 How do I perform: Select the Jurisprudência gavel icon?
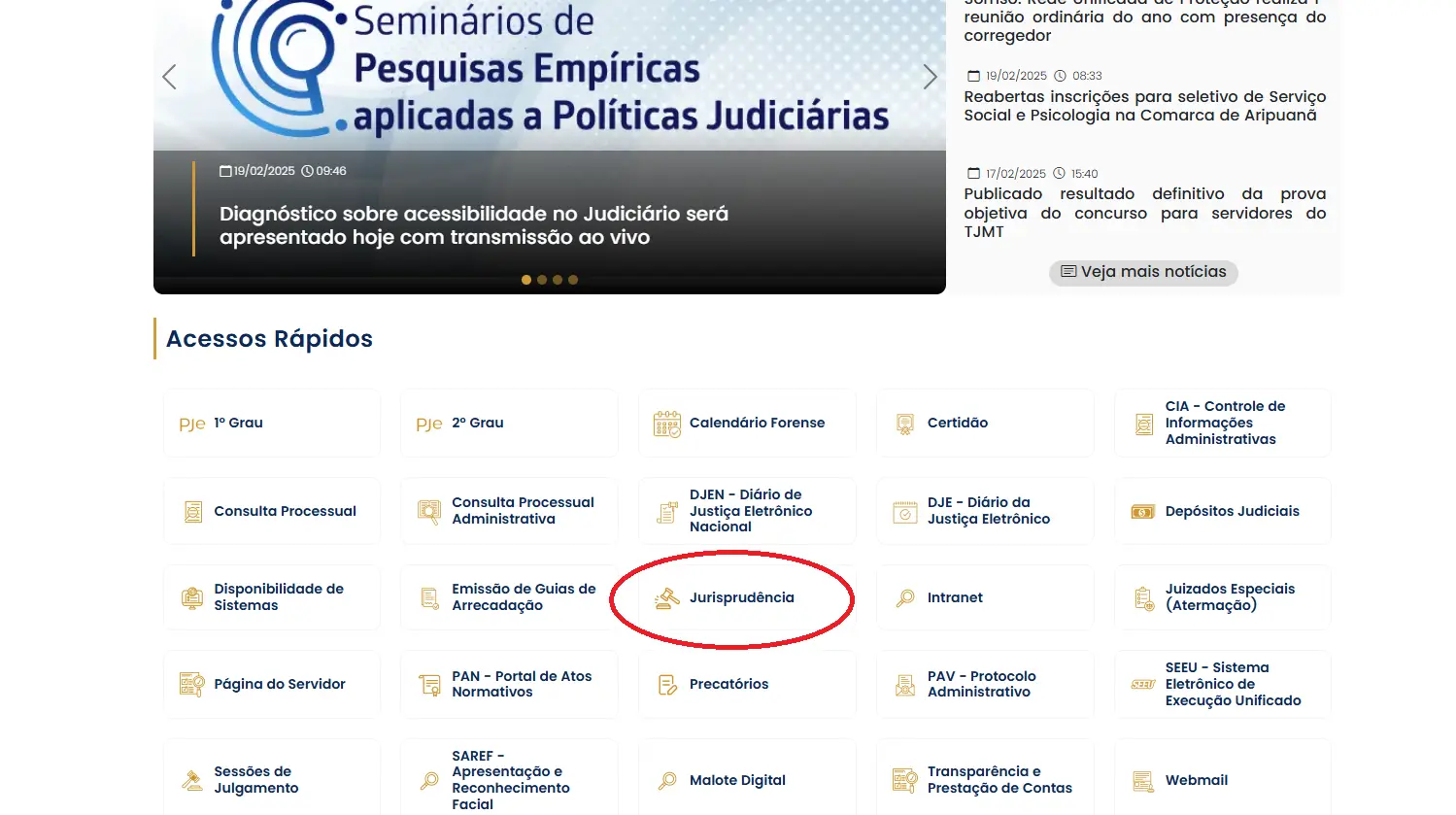[667, 597]
